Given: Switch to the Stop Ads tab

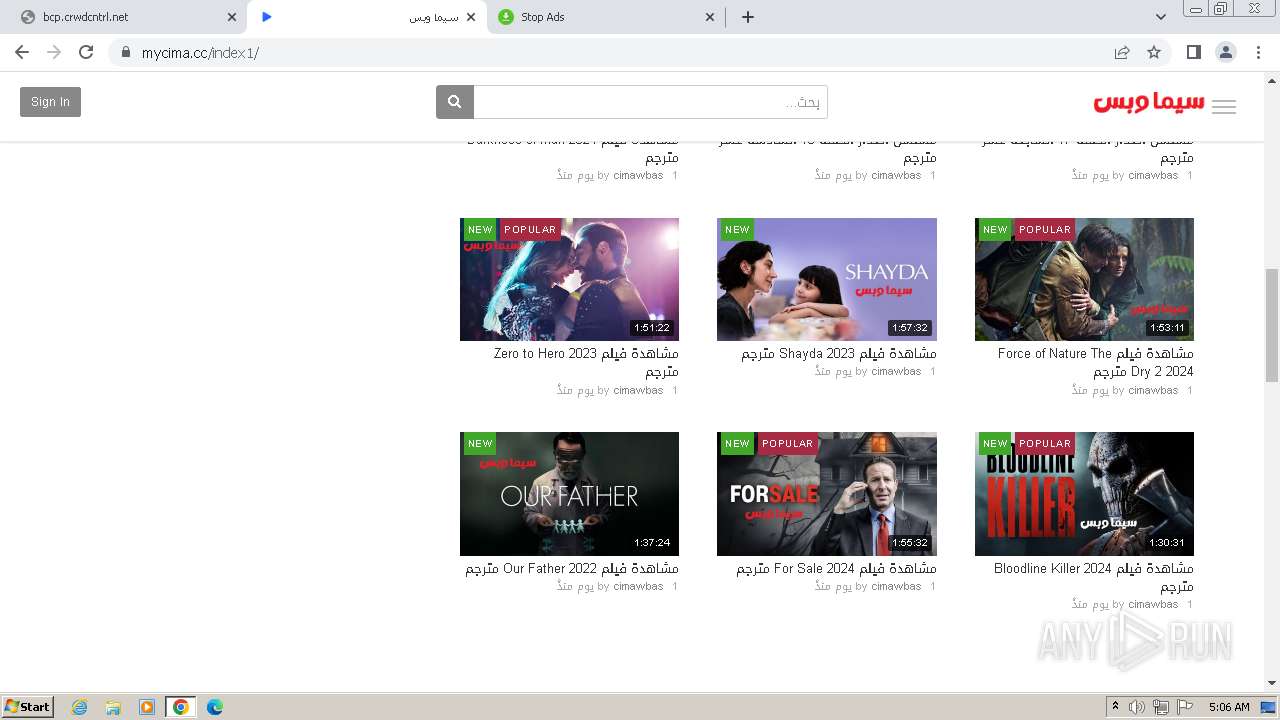Looking at the screenshot, I should pyautogui.click(x=606, y=17).
